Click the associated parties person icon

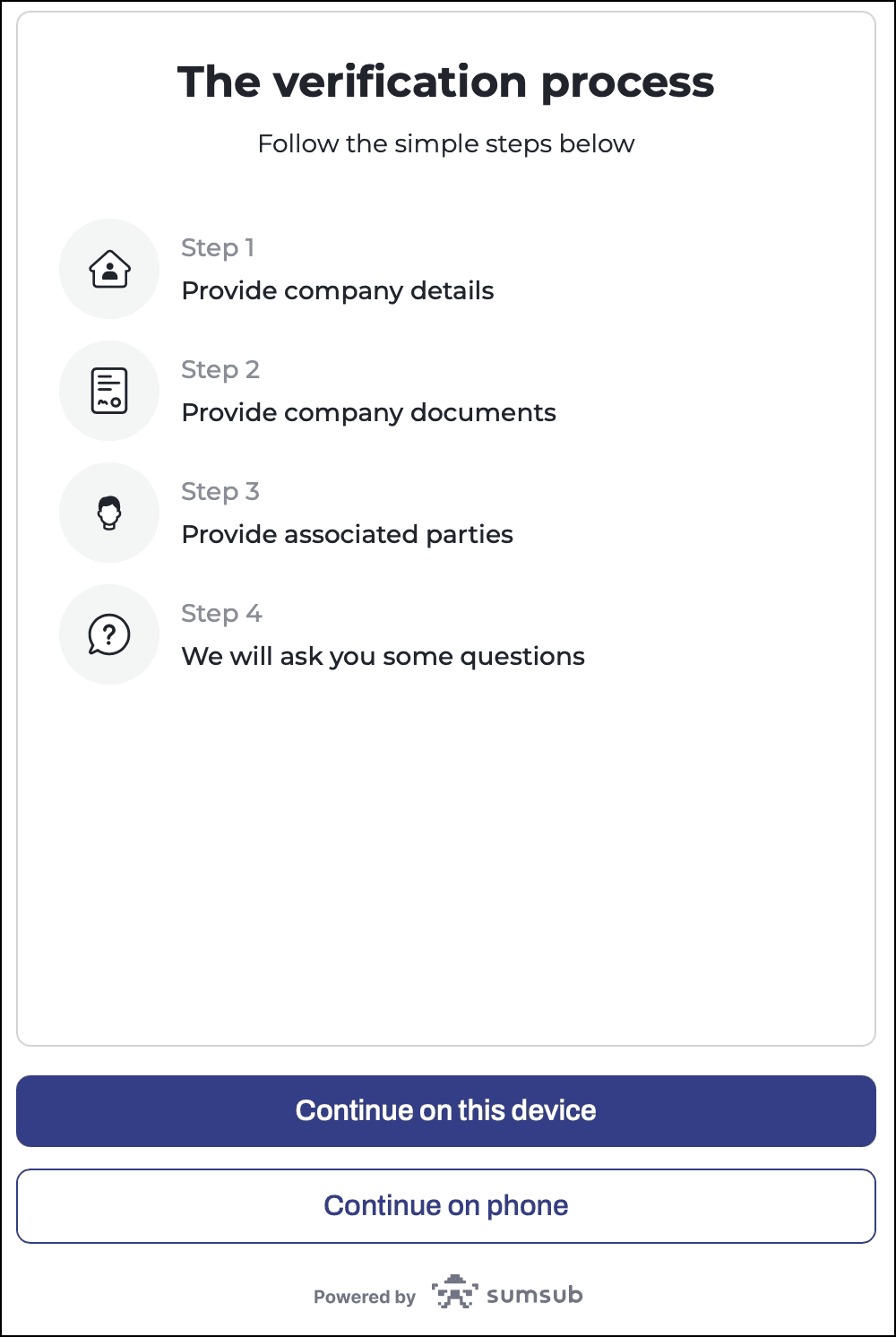coord(109,513)
